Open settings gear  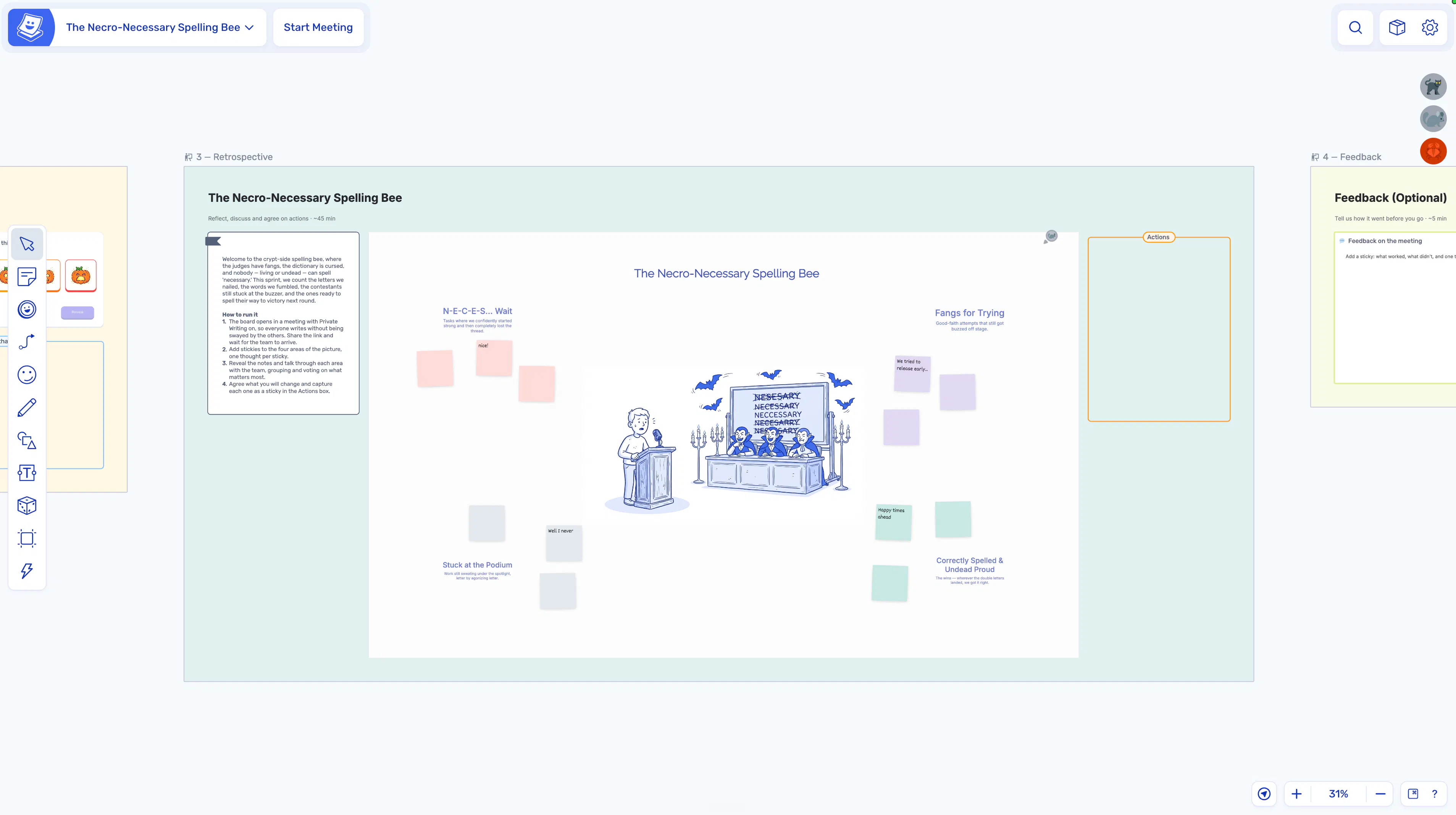coord(1430,27)
